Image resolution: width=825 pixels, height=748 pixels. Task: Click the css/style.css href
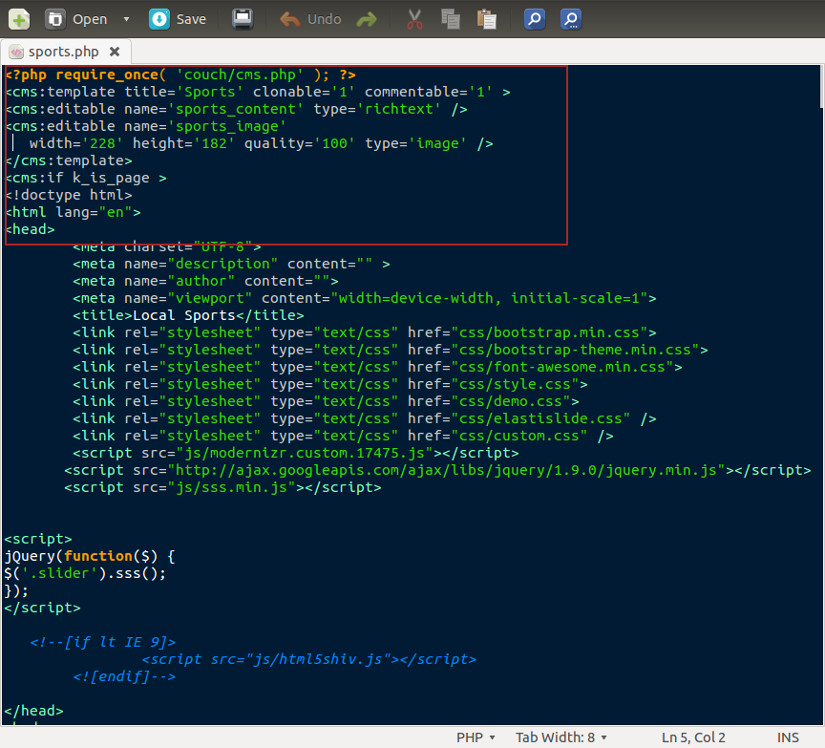[x=515, y=385]
